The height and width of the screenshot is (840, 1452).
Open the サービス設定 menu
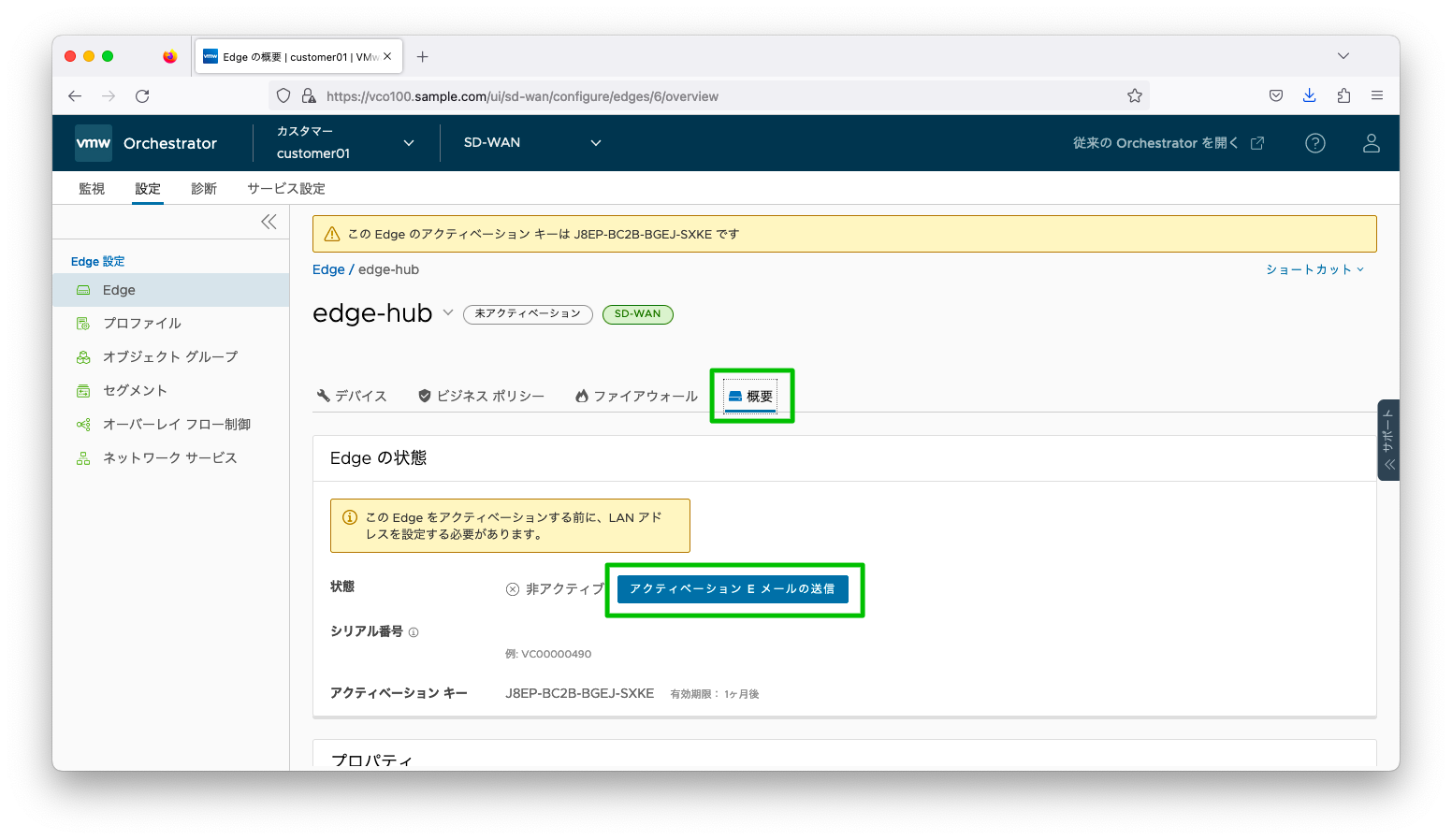coord(286,188)
